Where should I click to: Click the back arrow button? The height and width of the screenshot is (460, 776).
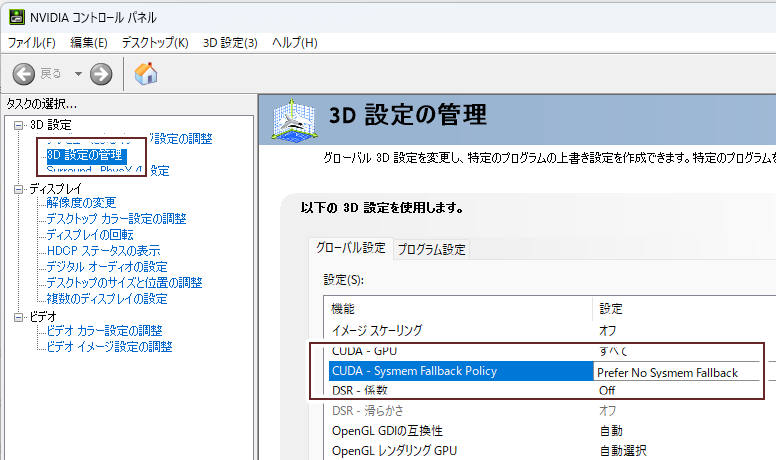click(x=23, y=74)
